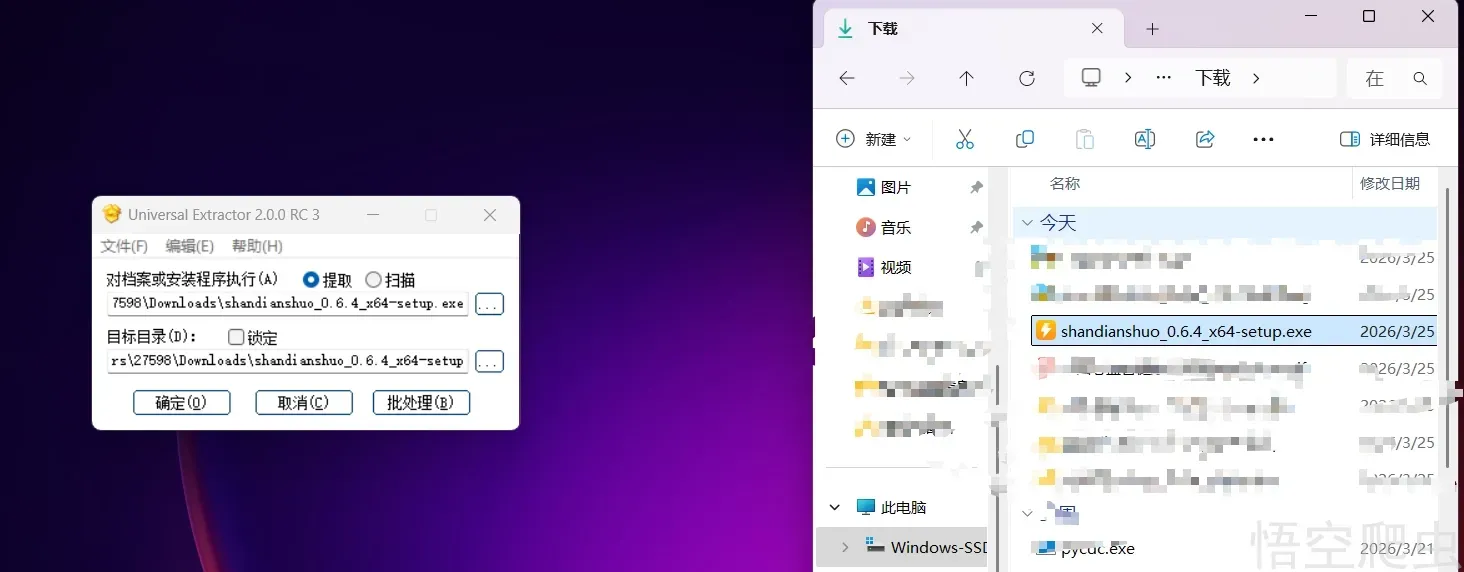
Task: Select shandianshuo_0.6.4_x64-setup.exe in file list
Action: pos(1185,331)
